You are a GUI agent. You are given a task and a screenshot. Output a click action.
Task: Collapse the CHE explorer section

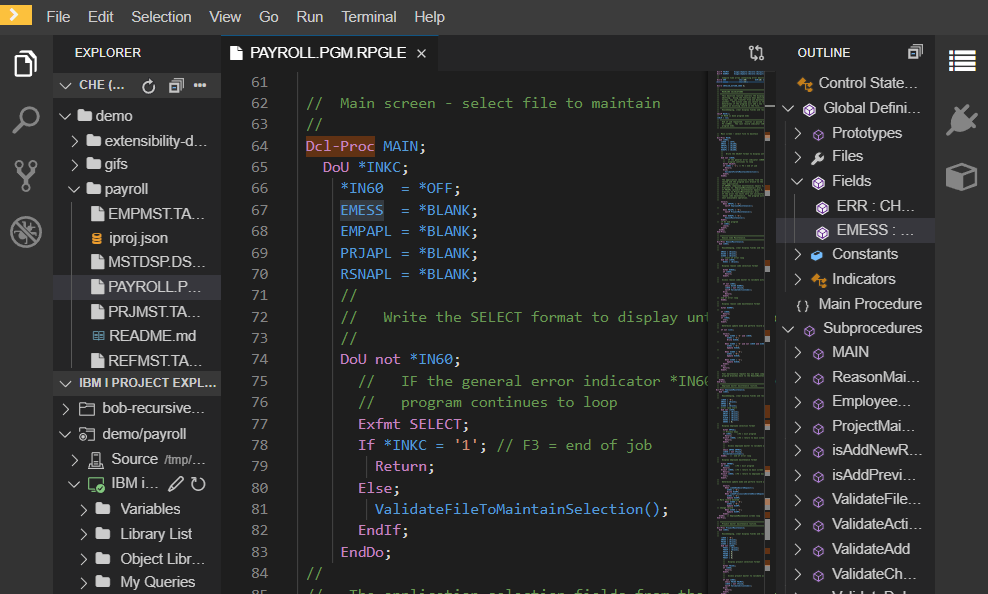(66, 85)
